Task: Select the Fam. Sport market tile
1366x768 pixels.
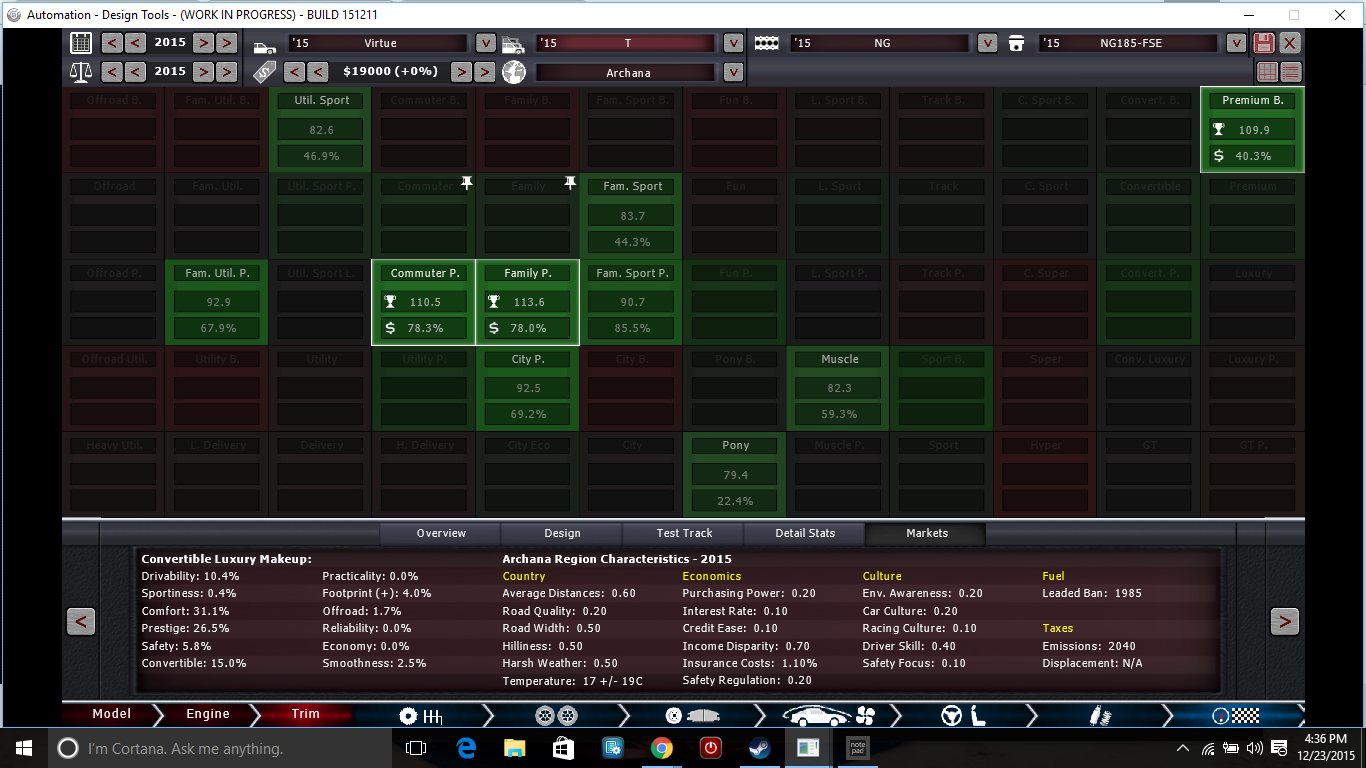Action: [x=633, y=216]
